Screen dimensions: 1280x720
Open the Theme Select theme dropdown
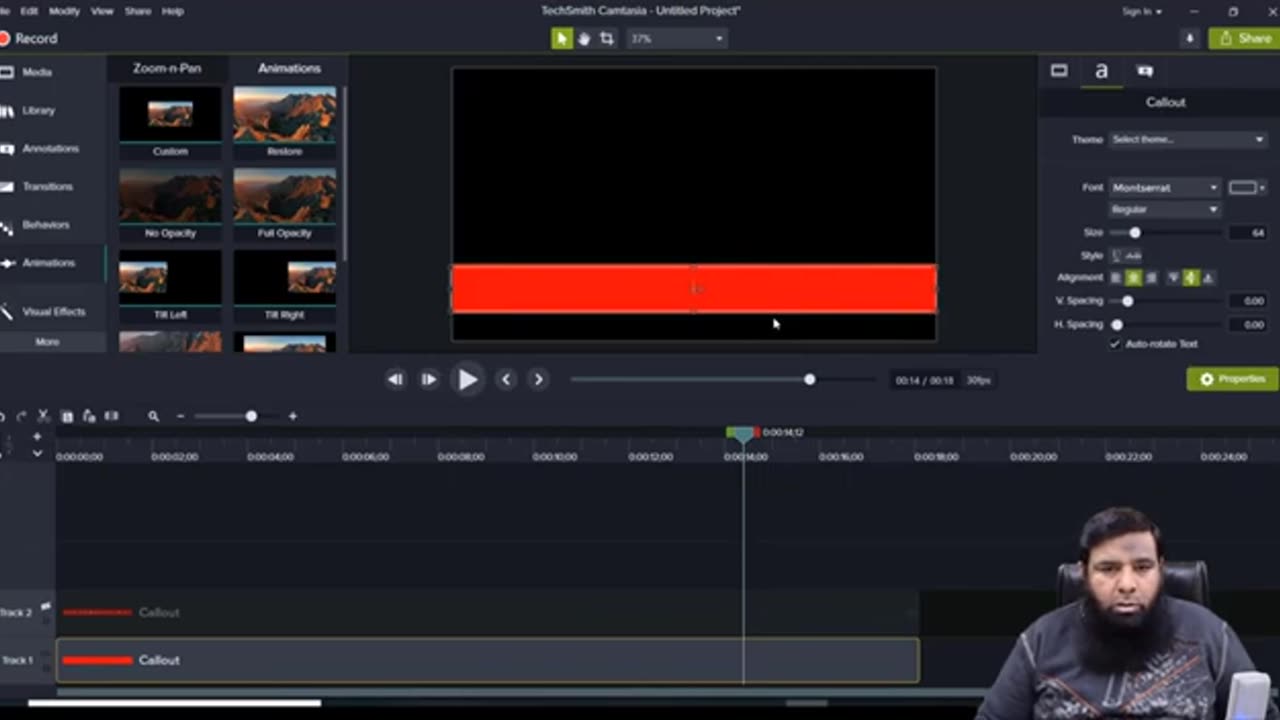1188,139
